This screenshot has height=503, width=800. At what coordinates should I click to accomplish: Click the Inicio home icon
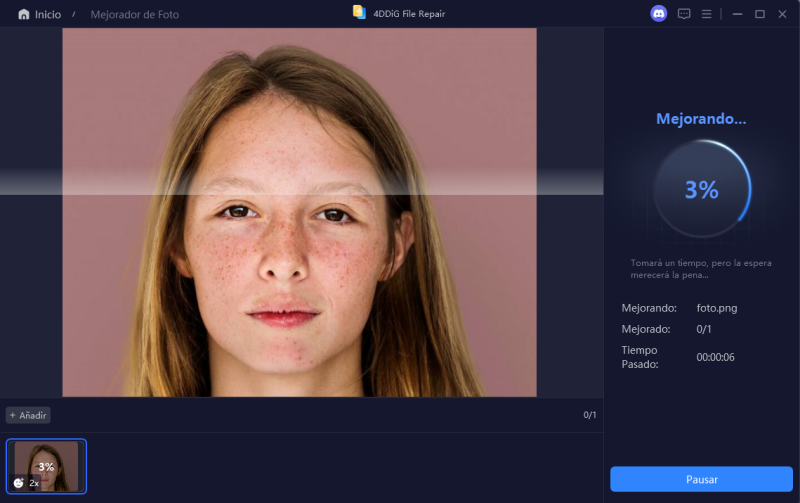click(x=23, y=14)
